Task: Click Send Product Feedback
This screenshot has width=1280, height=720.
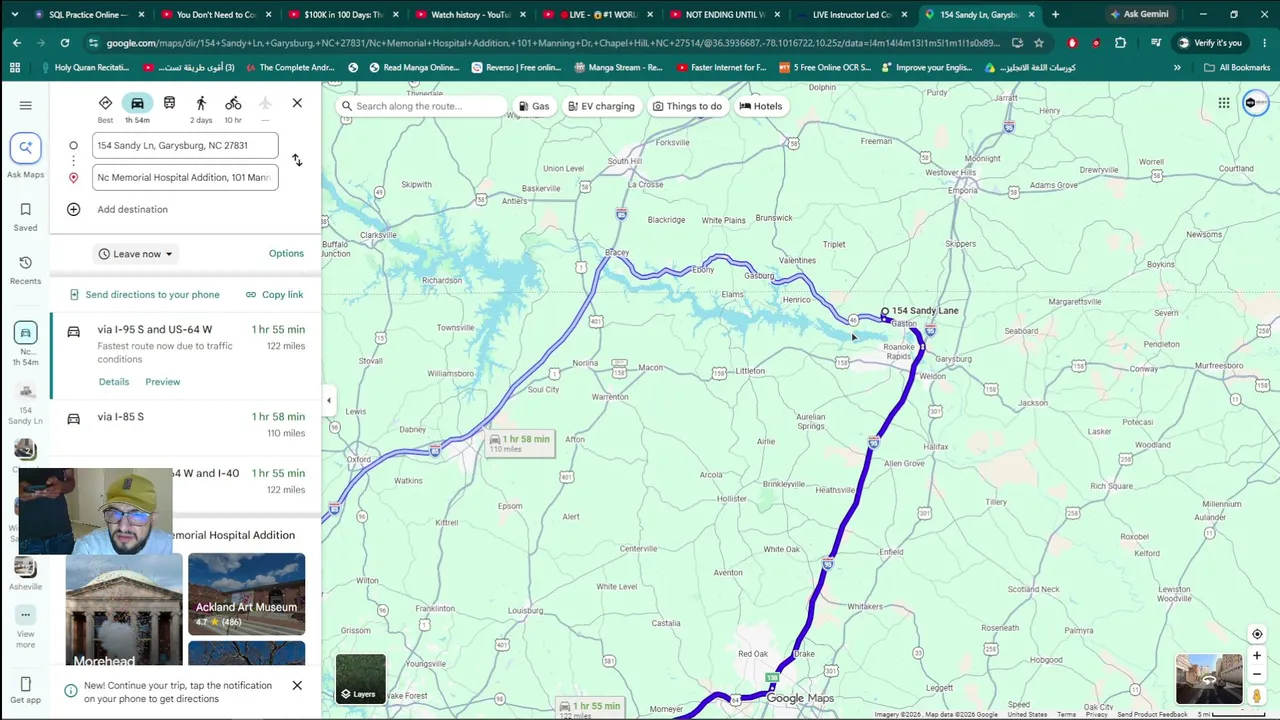Action: point(1152,714)
